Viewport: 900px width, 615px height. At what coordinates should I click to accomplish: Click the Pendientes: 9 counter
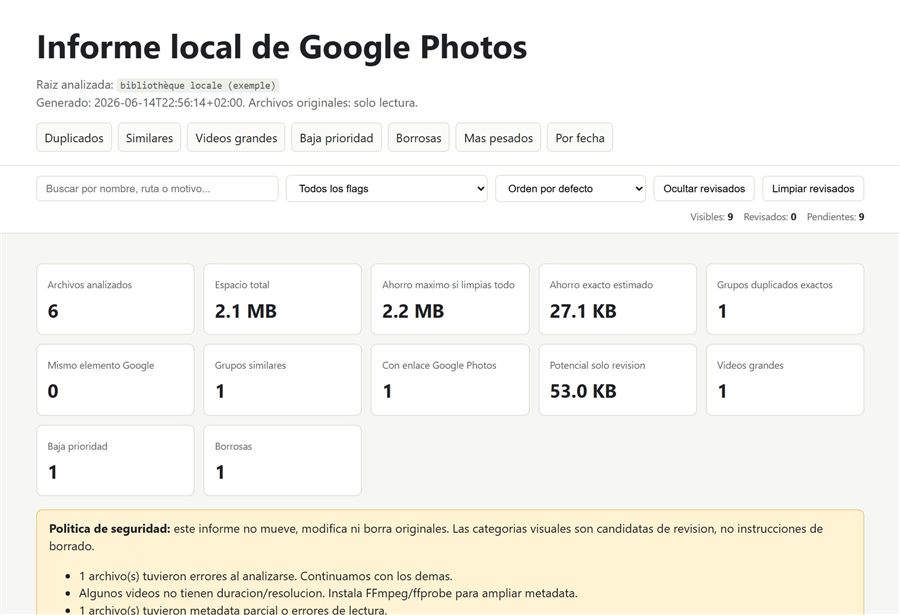tap(835, 217)
